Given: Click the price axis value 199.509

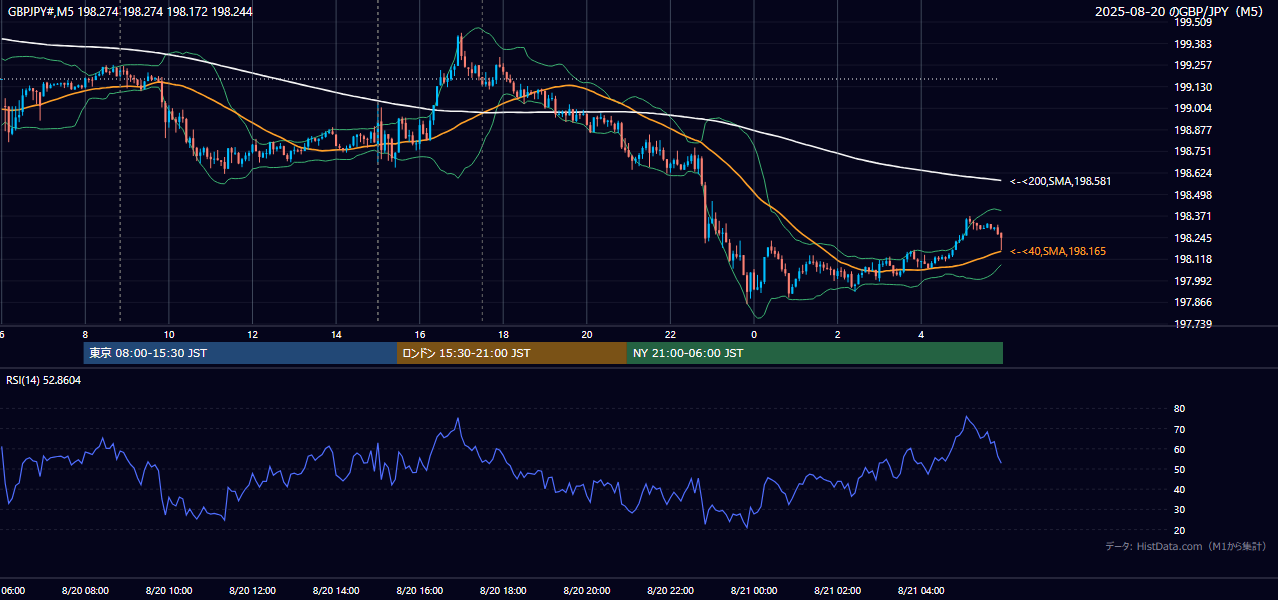Looking at the screenshot, I should coord(1193,22).
